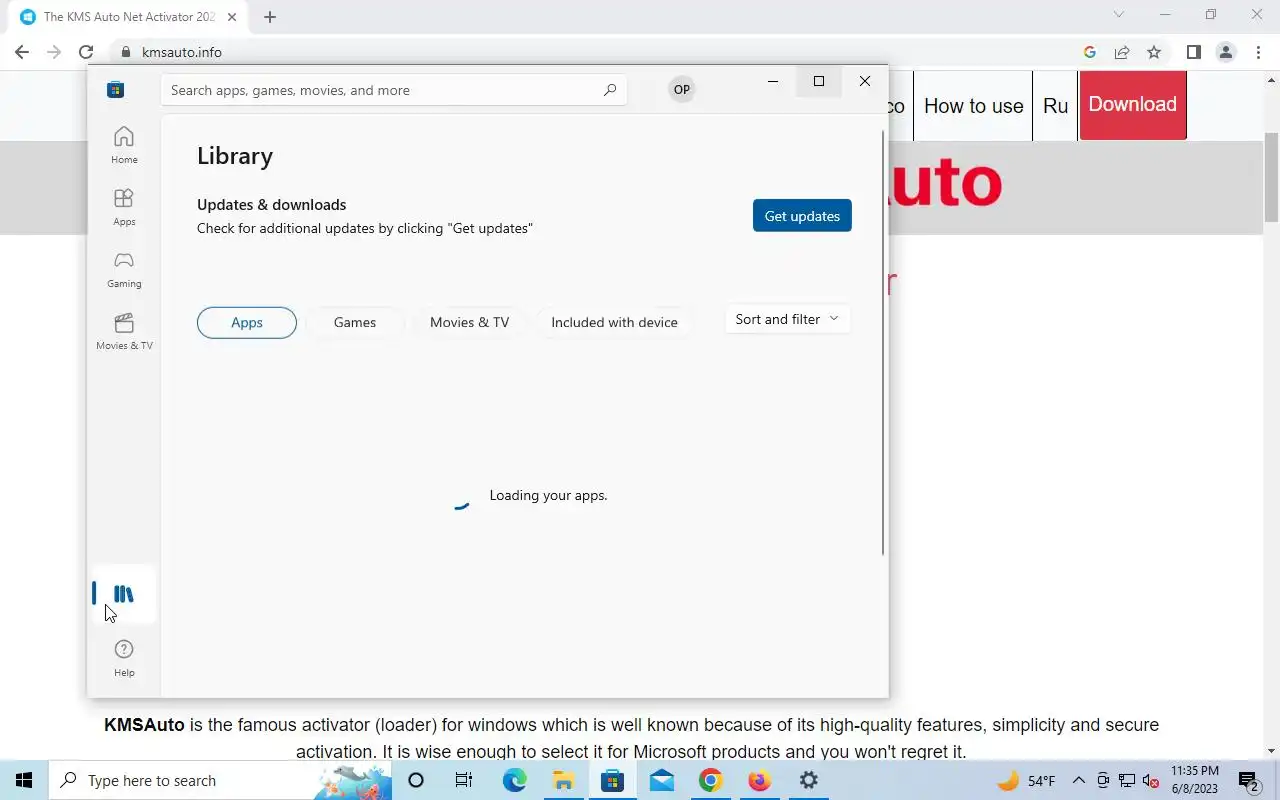1280x800 pixels.
Task: Open the Windows Start menu
Action: point(24,780)
